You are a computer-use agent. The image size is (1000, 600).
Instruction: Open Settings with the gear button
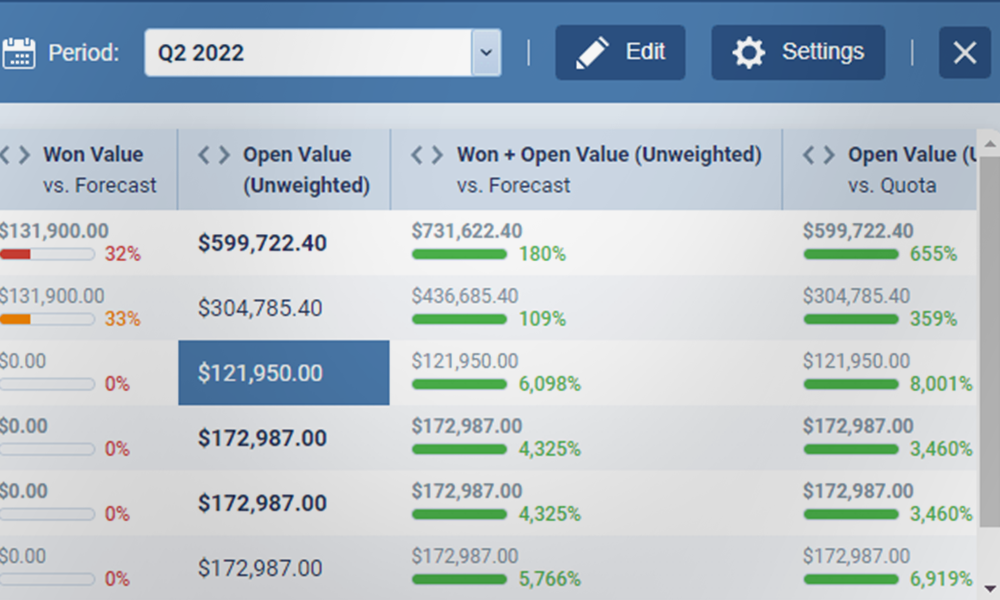(x=798, y=53)
